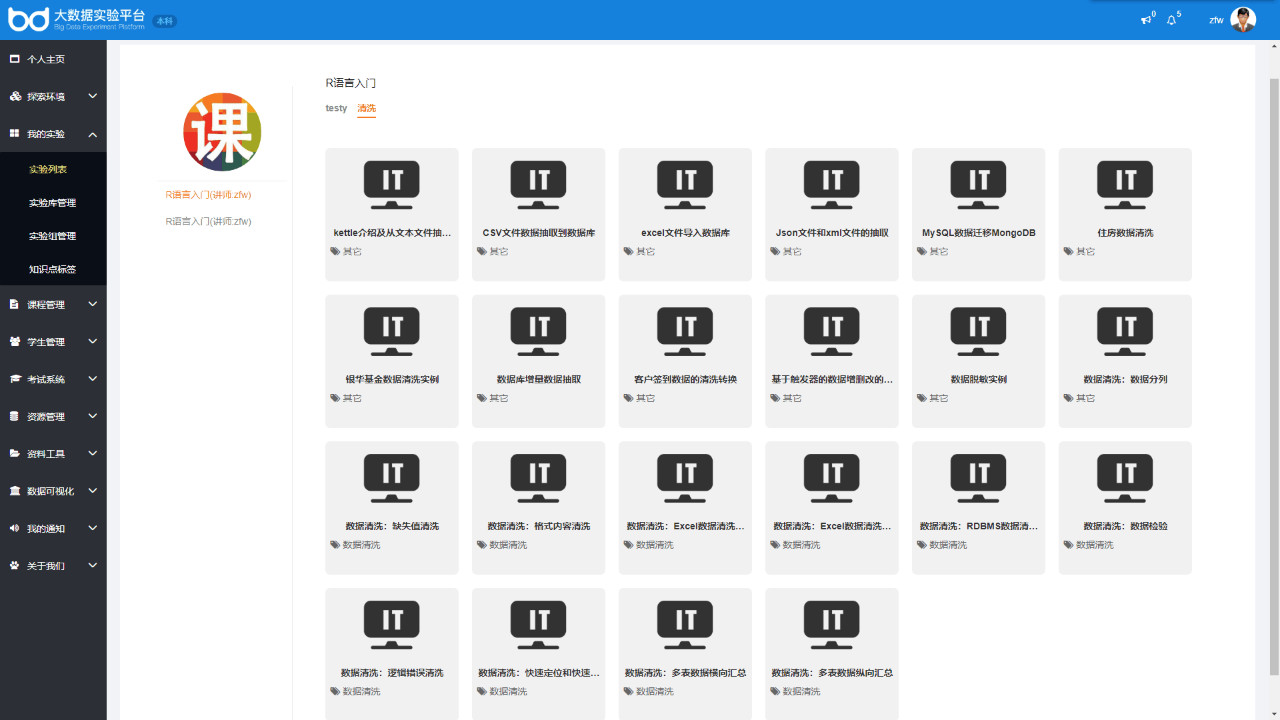Select the 清洗 tab
The width and height of the screenshot is (1280, 720).
pos(366,108)
